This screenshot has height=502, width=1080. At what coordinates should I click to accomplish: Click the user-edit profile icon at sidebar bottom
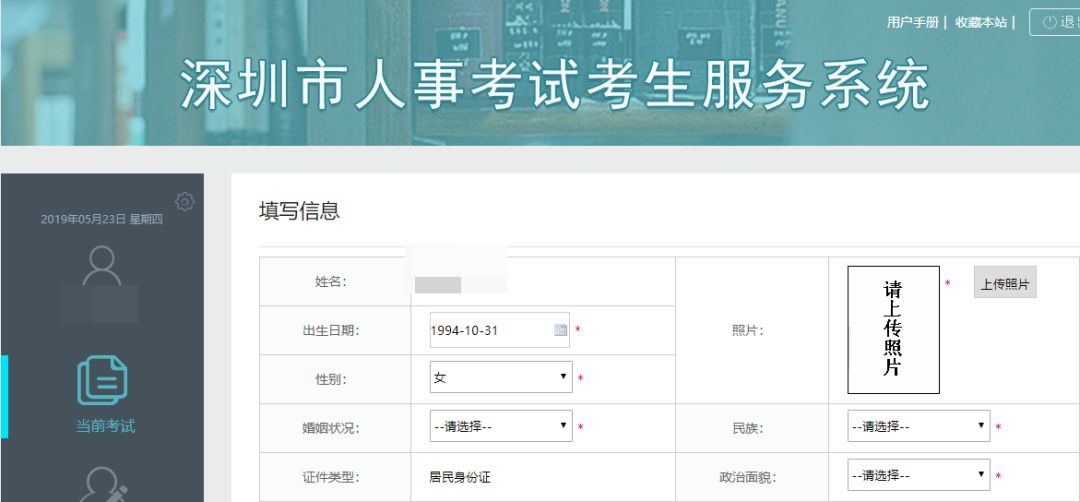coord(103,485)
